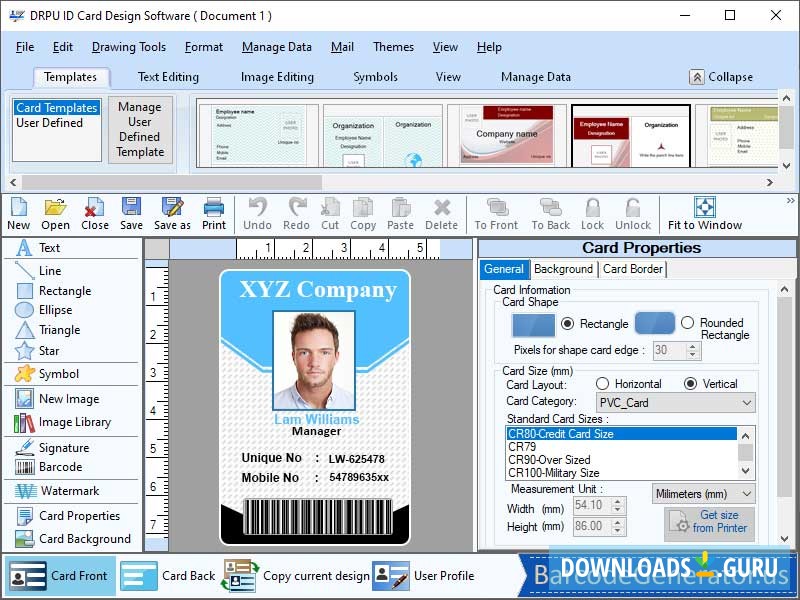Collapse the ribbon panel
The height and width of the screenshot is (600, 800).
pos(722,76)
